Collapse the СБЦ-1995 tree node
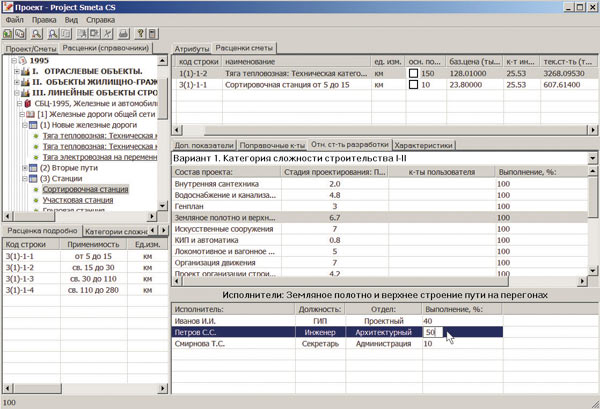Image resolution: width=600 pixels, height=409 pixels. (x=20, y=104)
